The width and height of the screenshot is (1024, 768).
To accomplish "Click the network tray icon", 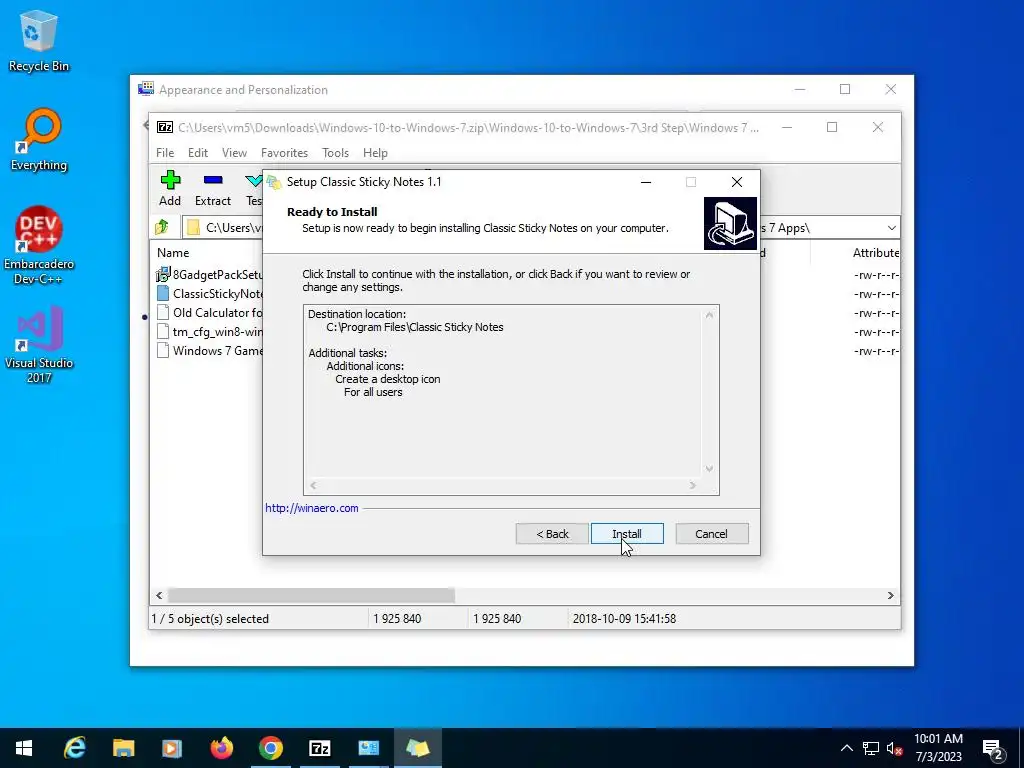I will 871,748.
